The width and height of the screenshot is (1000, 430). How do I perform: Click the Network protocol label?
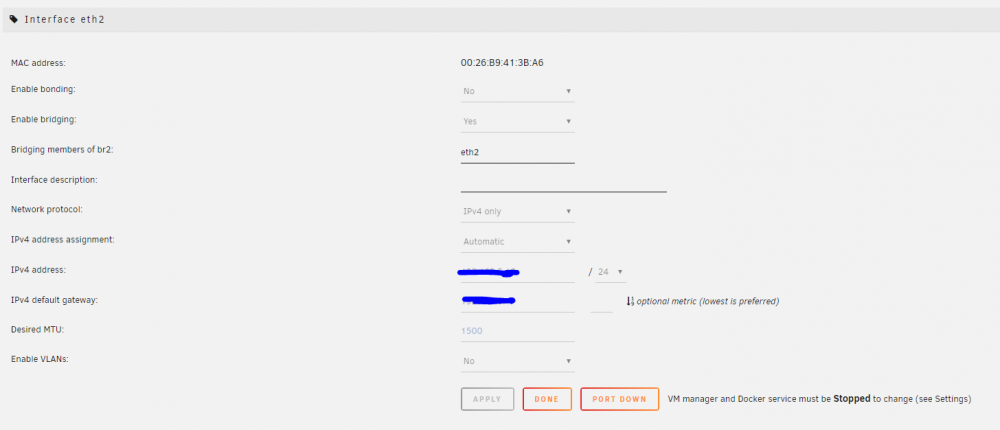coord(47,209)
